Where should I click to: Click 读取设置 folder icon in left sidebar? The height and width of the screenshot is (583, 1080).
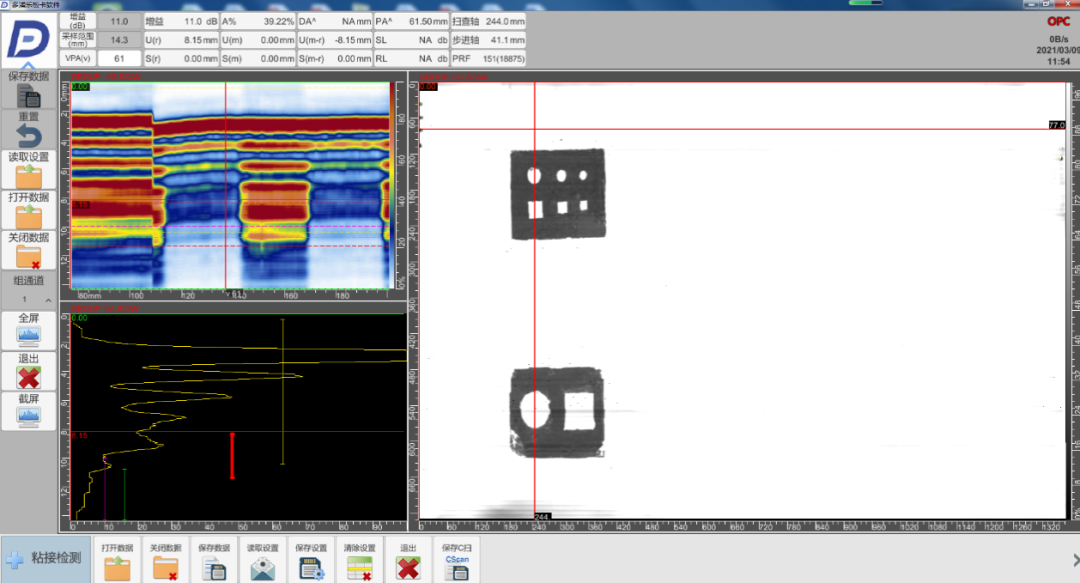(x=28, y=178)
